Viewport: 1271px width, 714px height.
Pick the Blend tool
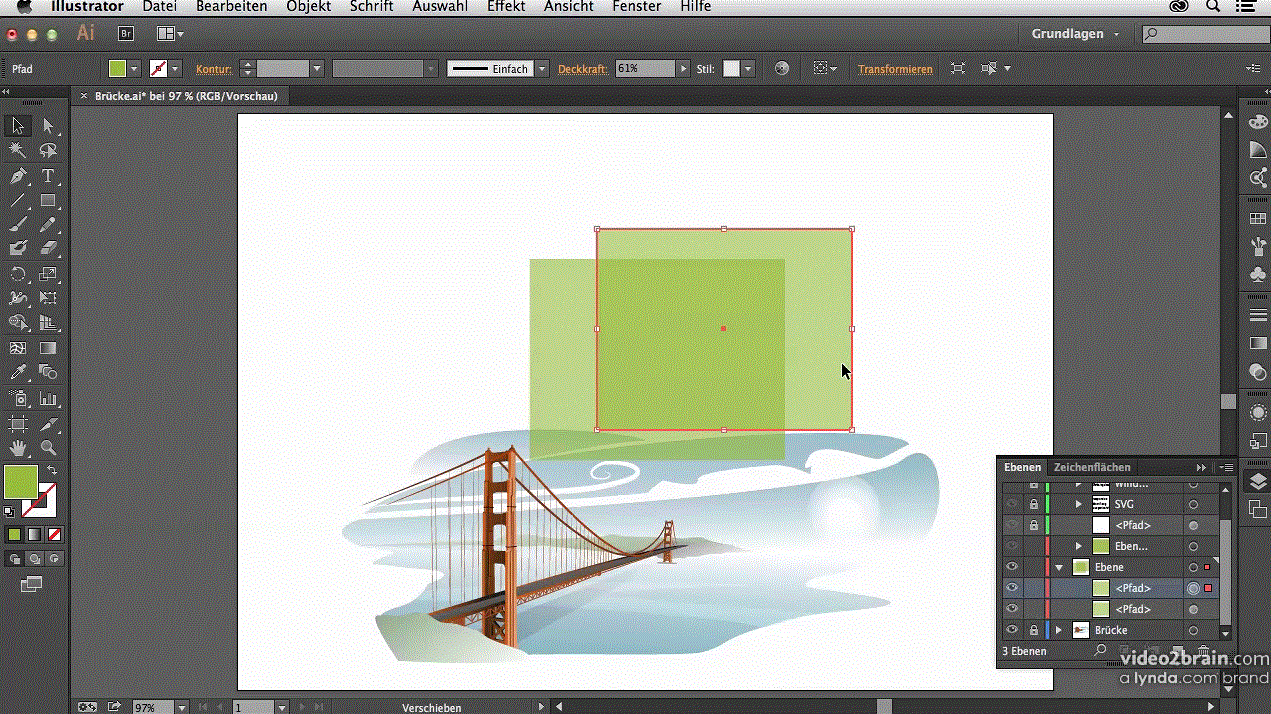(x=48, y=373)
